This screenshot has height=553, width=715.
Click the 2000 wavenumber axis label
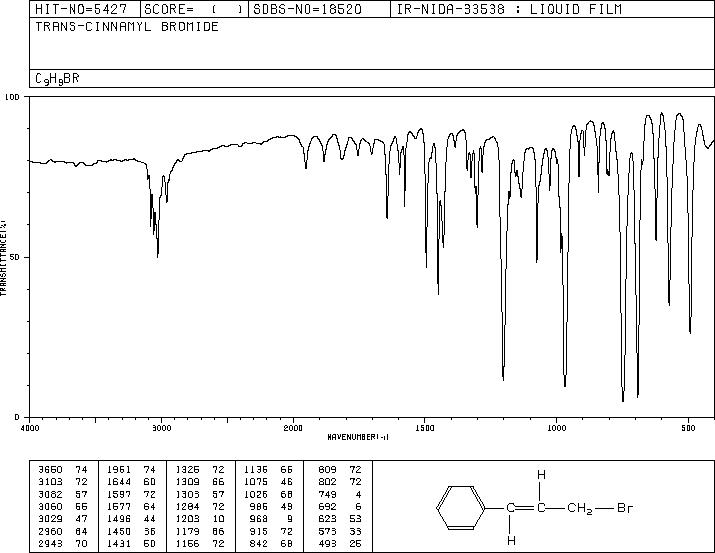point(293,428)
